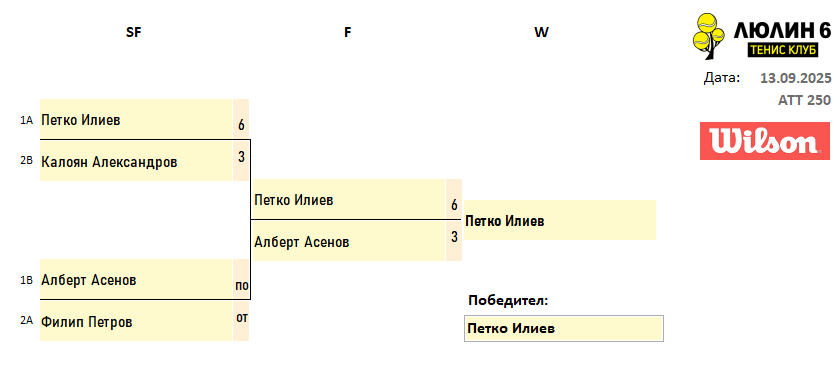This screenshot has height=380, width=840.
Task: Click the Победител name input box
Action: point(564,329)
